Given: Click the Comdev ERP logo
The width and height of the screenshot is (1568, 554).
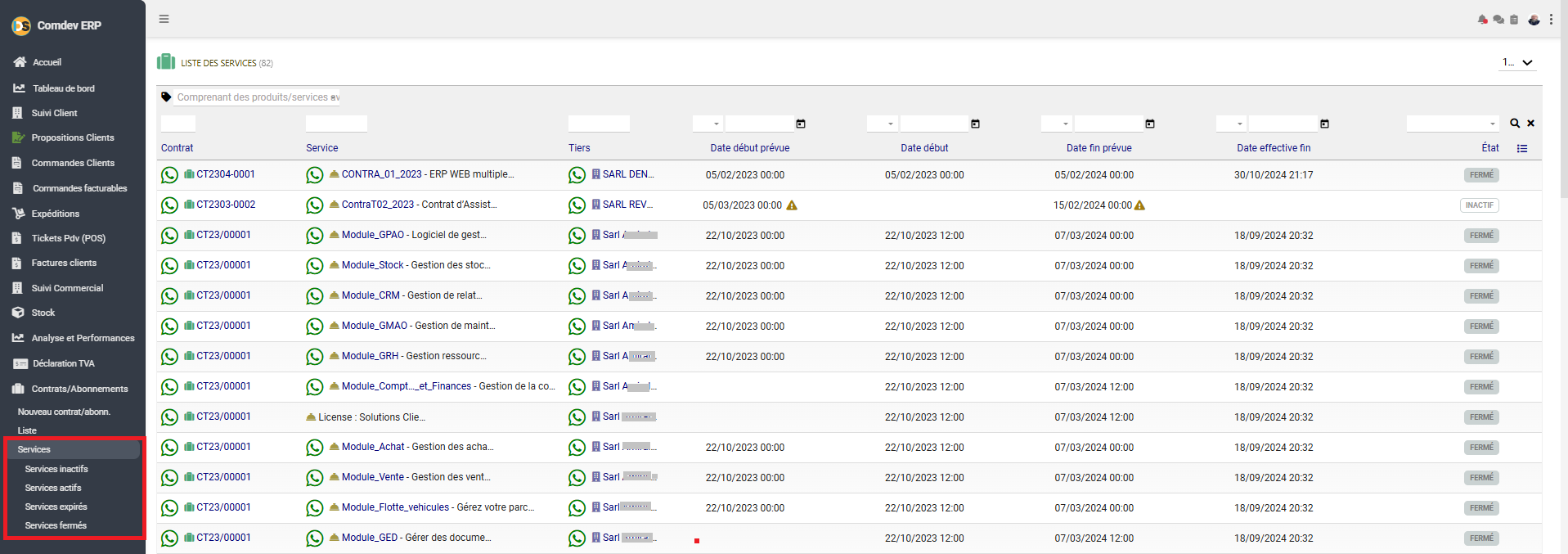Looking at the screenshot, I should click(x=21, y=25).
